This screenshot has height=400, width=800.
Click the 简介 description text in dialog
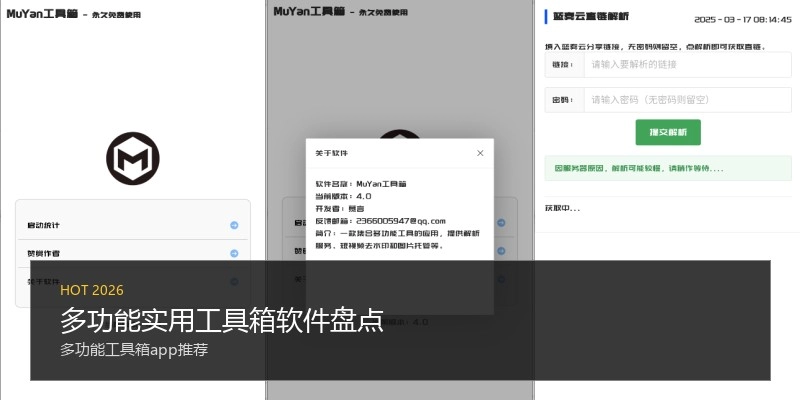(397, 239)
